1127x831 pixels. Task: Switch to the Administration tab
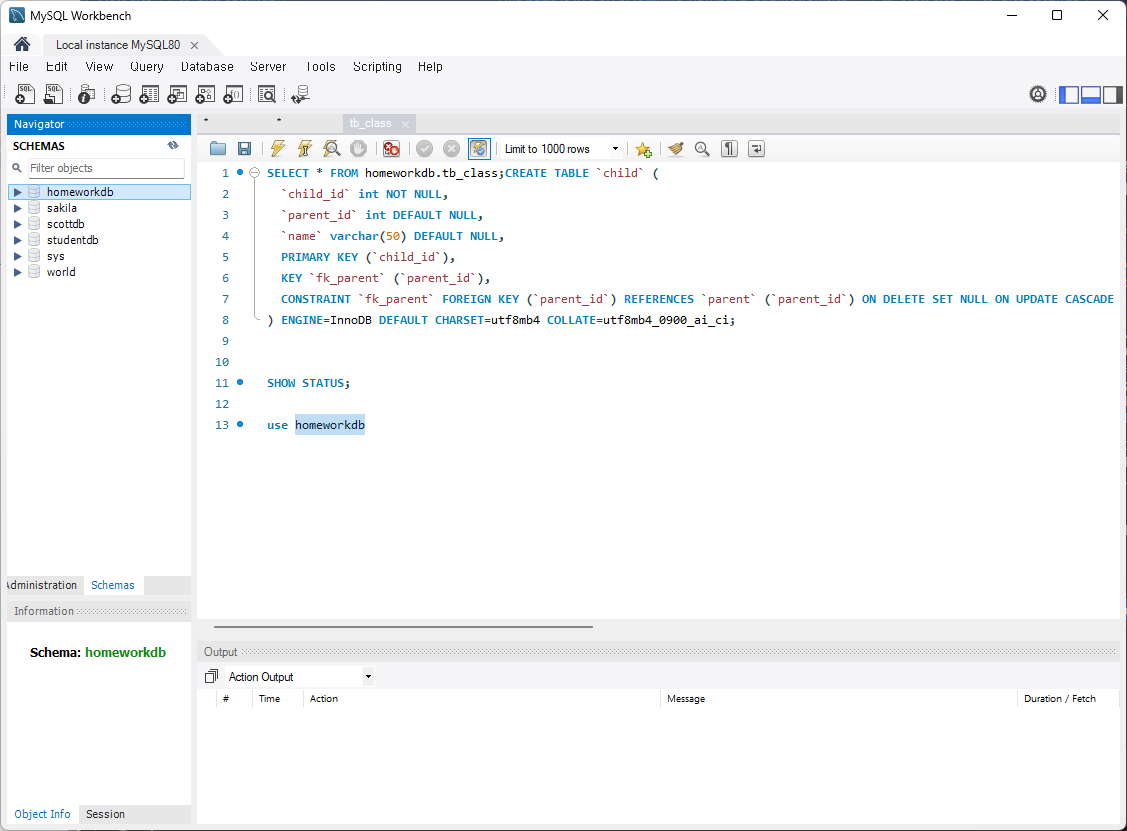tap(43, 585)
